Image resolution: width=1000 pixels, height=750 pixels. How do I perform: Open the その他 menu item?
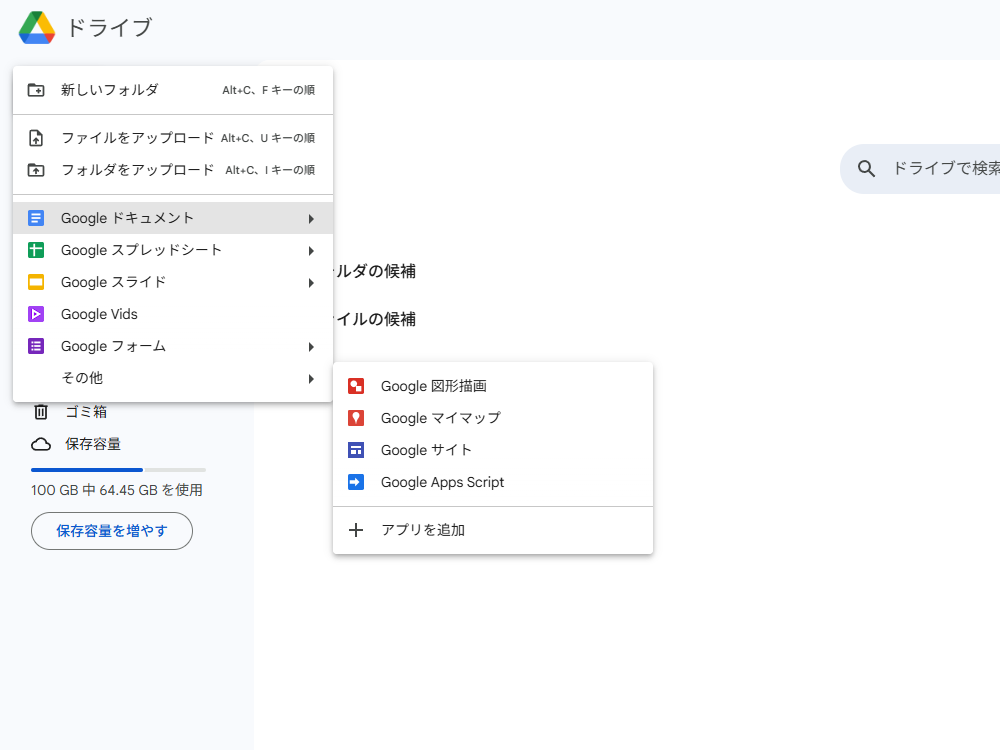pyautogui.click(x=173, y=378)
